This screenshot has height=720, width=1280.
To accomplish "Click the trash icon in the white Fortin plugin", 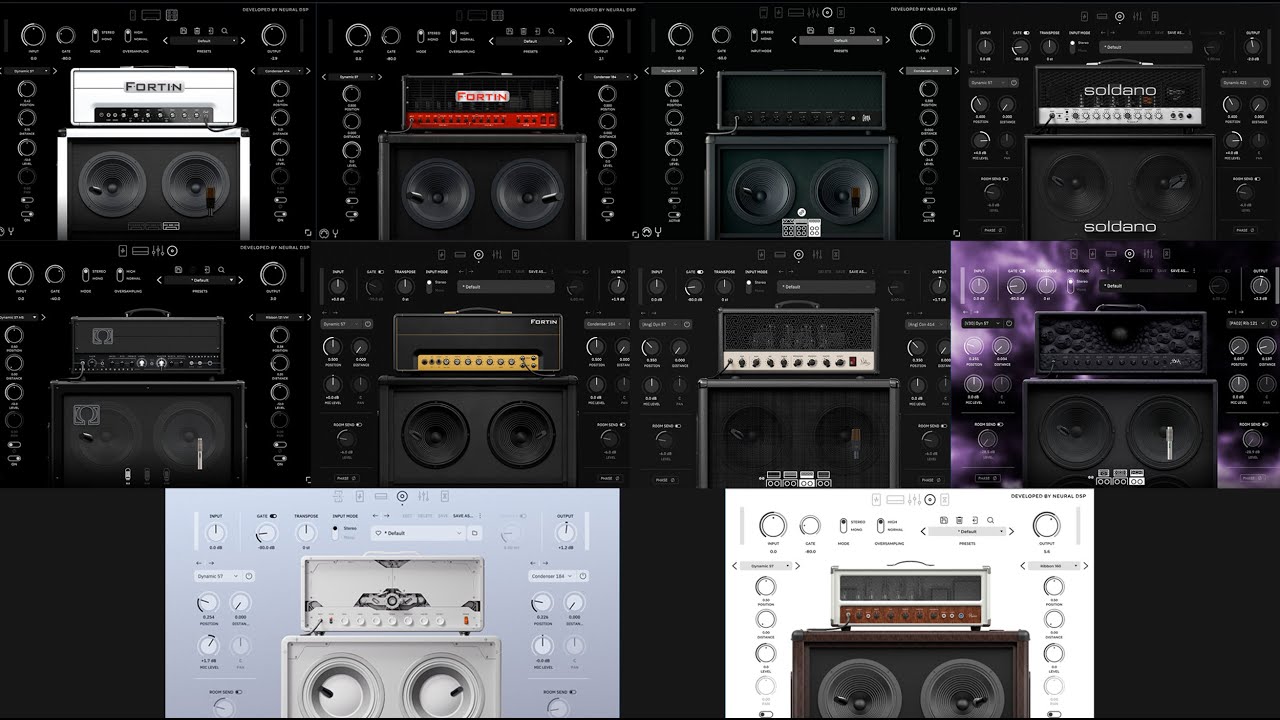I will coord(197,31).
